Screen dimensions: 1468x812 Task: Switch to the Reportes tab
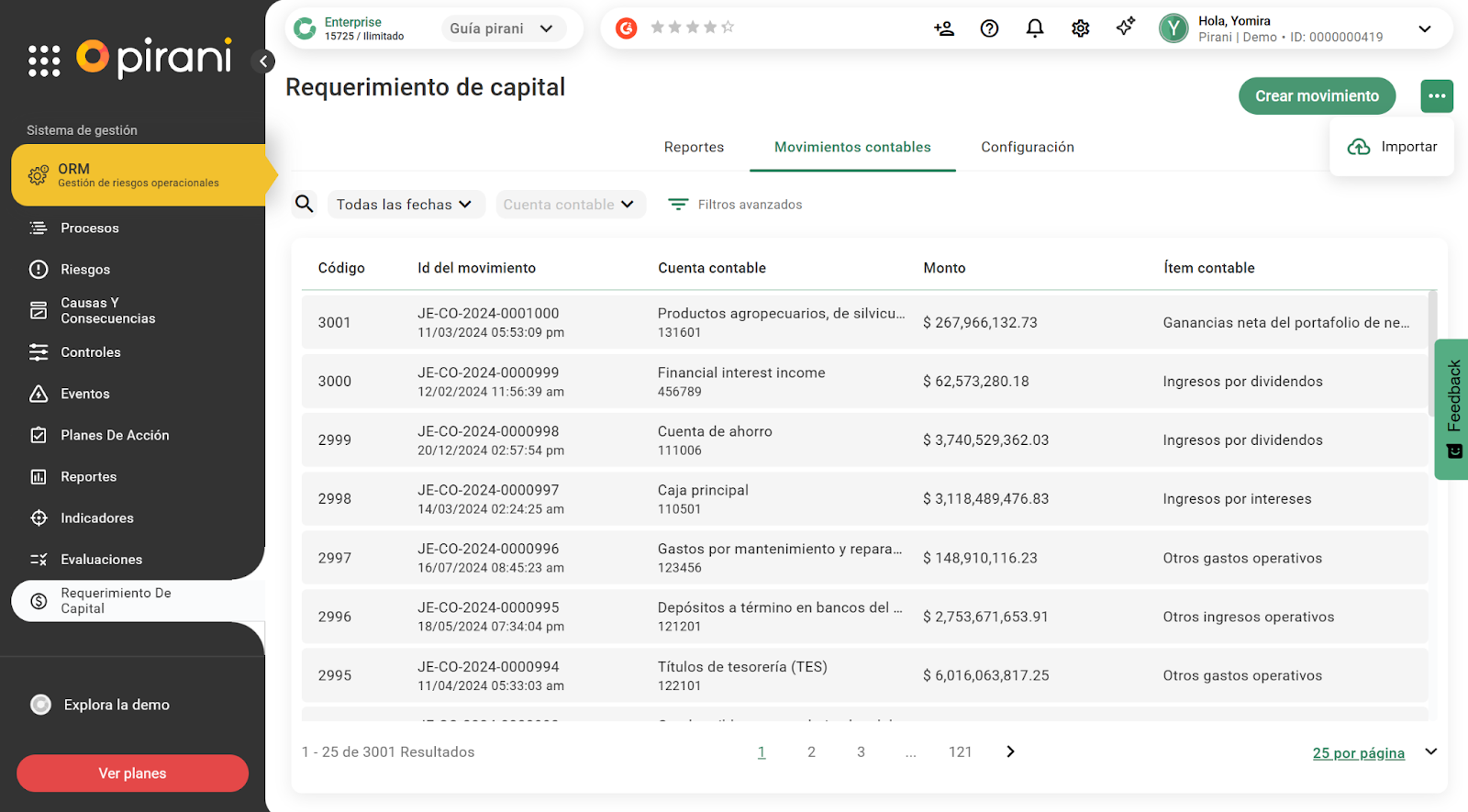[x=694, y=147]
